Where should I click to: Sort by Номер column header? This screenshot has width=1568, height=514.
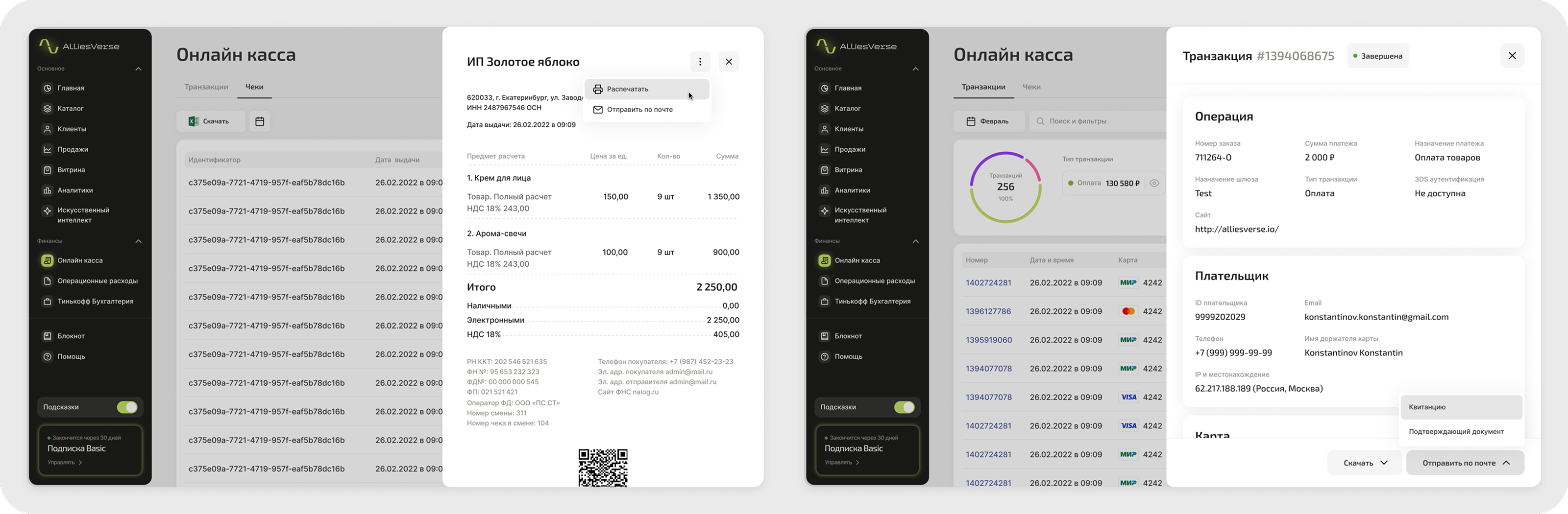977,260
